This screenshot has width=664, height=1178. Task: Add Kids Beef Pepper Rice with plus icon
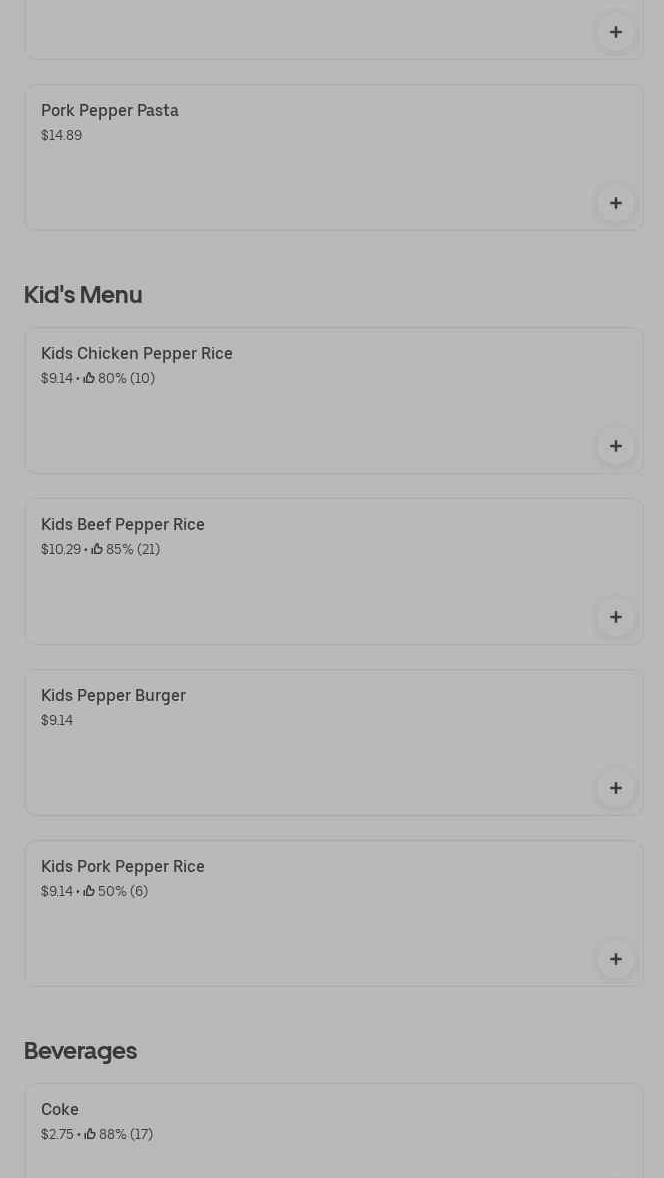click(616, 617)
